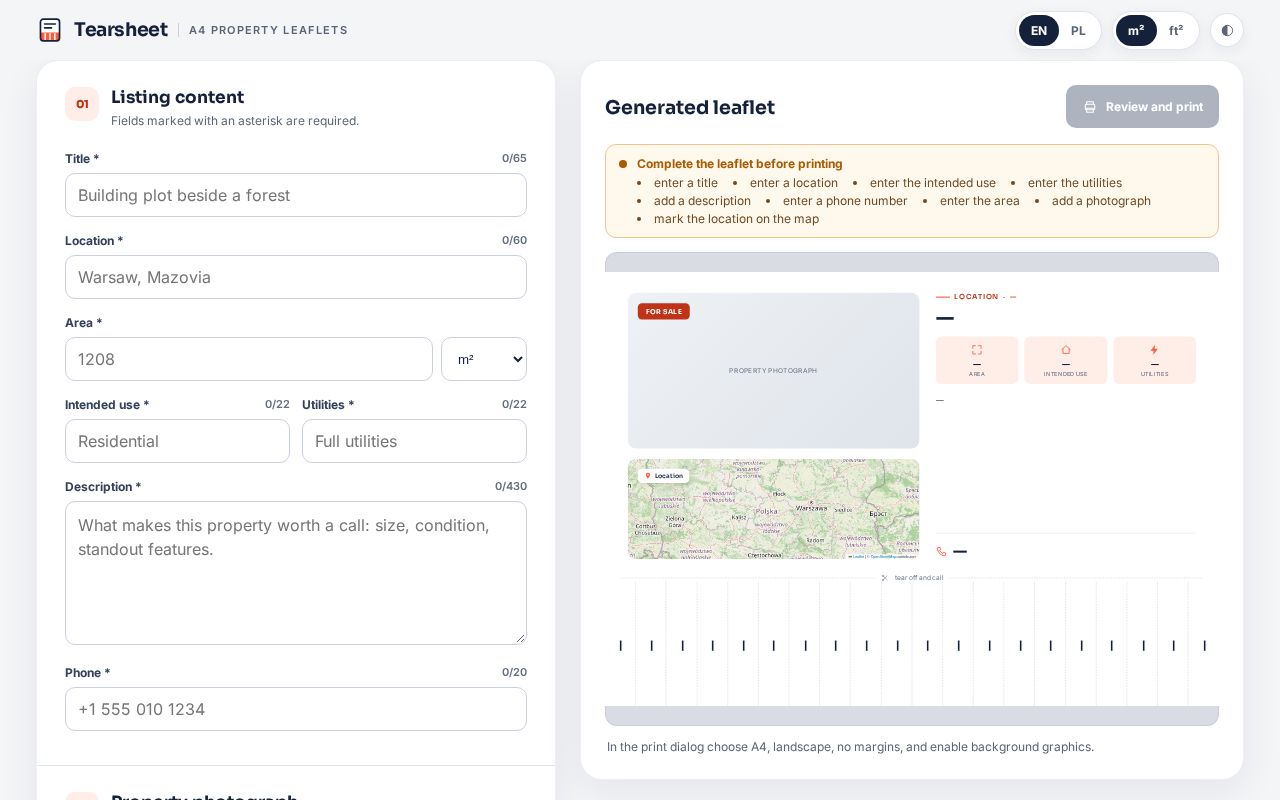Click the 'tear off and call' label
Image resolution: width=1280 pixels, height=800 pixels.
coord(919,578)
